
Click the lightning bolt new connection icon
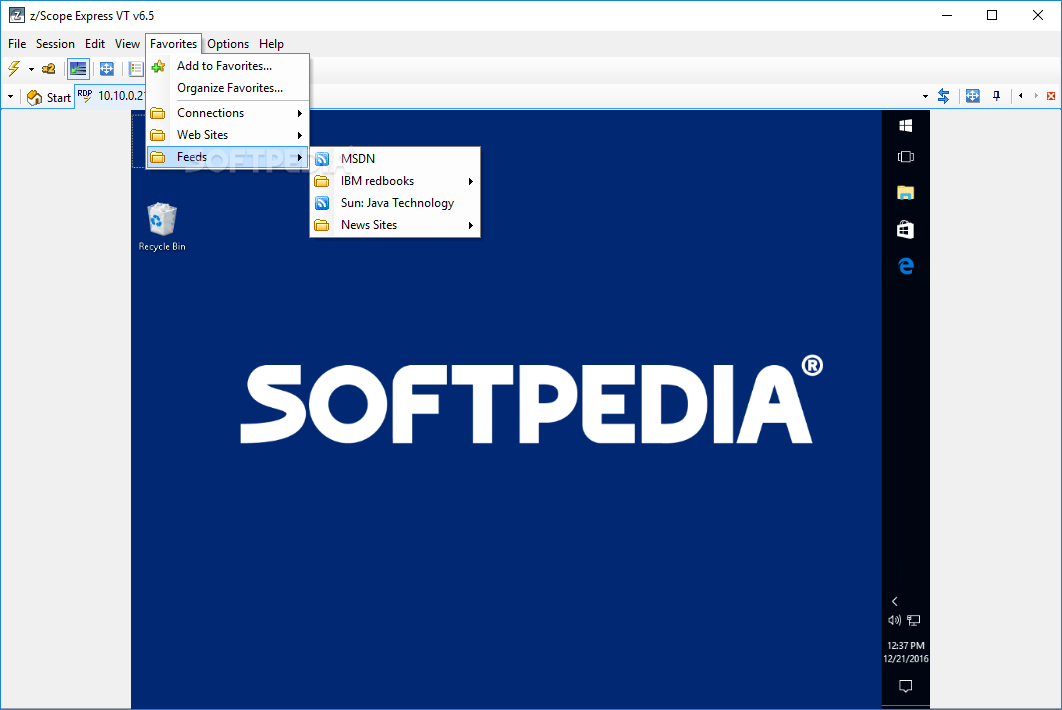coord(14,68)
